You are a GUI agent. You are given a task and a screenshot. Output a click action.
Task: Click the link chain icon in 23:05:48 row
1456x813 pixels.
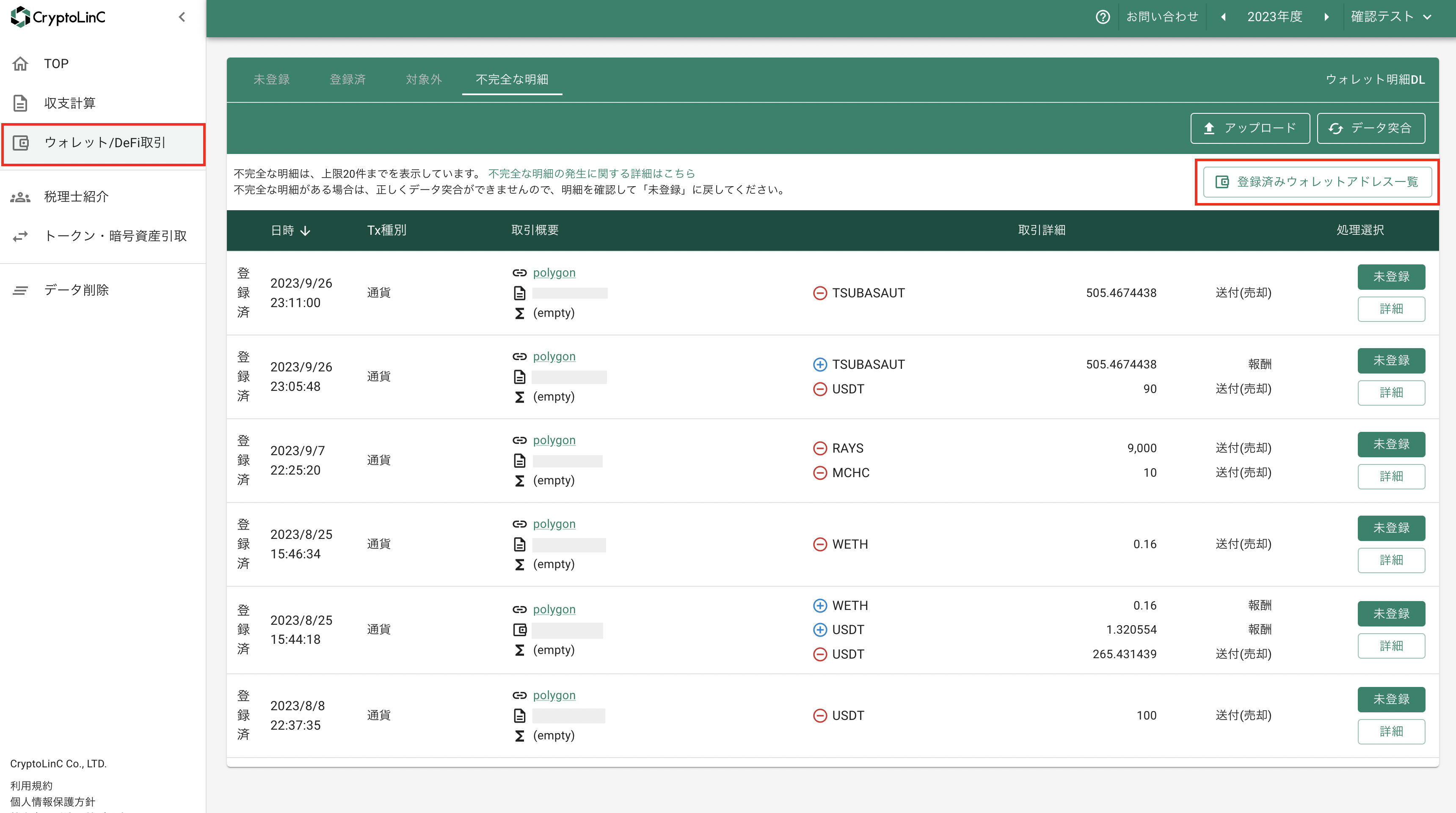519,357
